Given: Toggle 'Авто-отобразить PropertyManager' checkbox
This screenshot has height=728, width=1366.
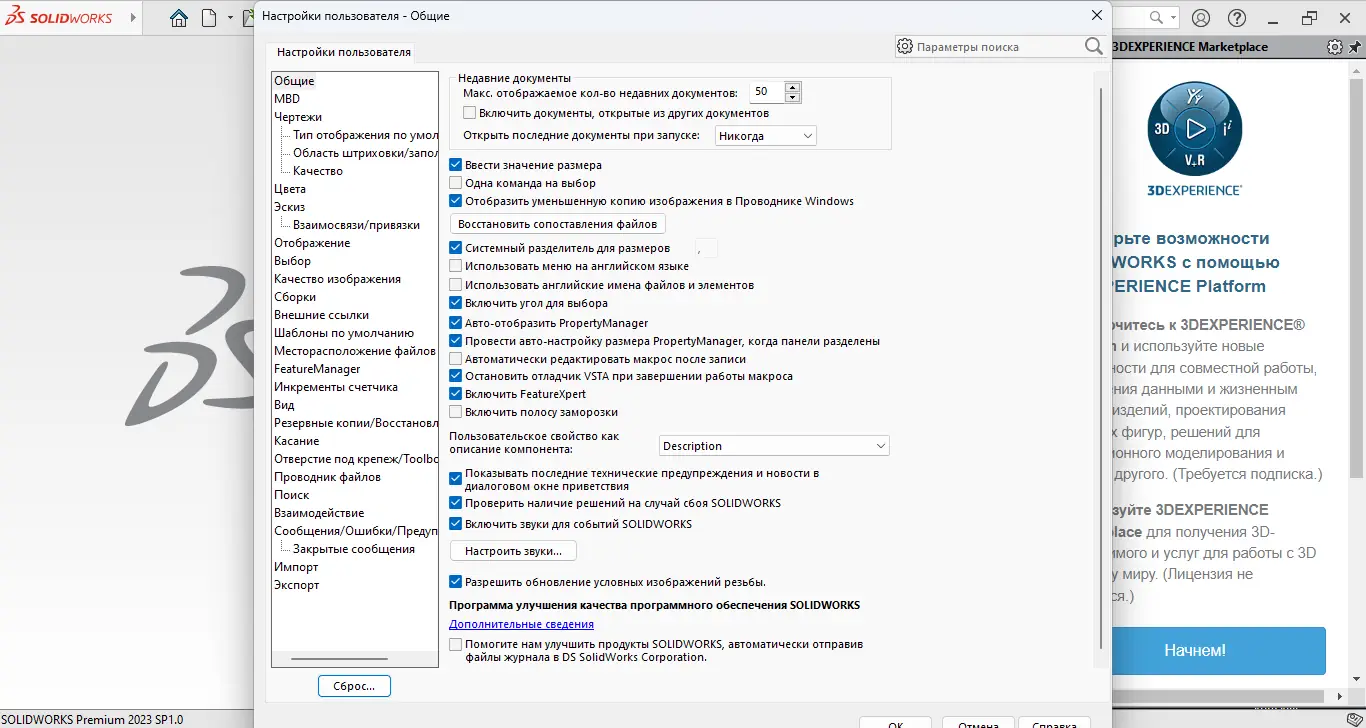Looking at the screenshot, I should click(456, 323).
